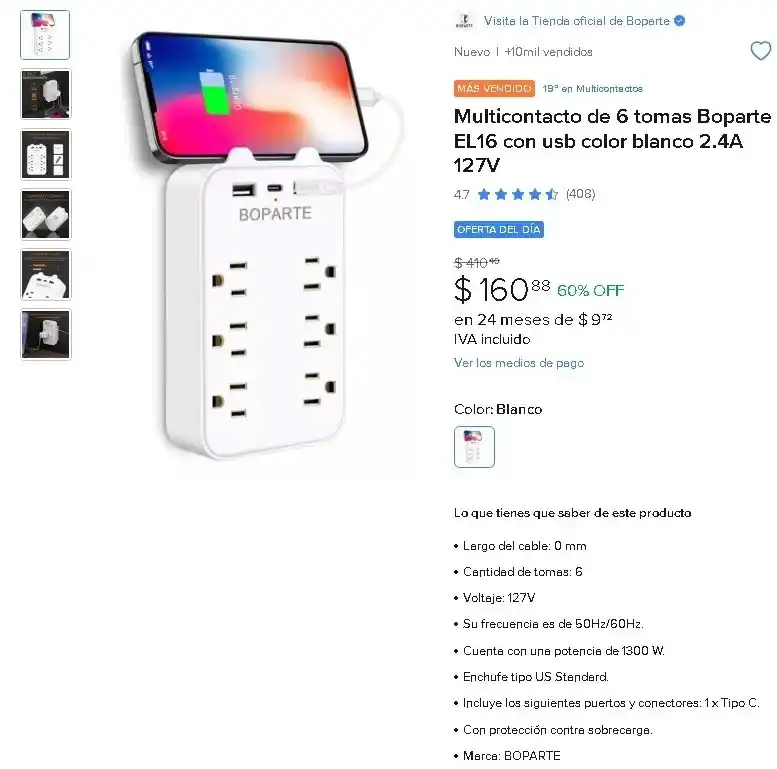Add product to favorites with heart icon

pos(761,51)
